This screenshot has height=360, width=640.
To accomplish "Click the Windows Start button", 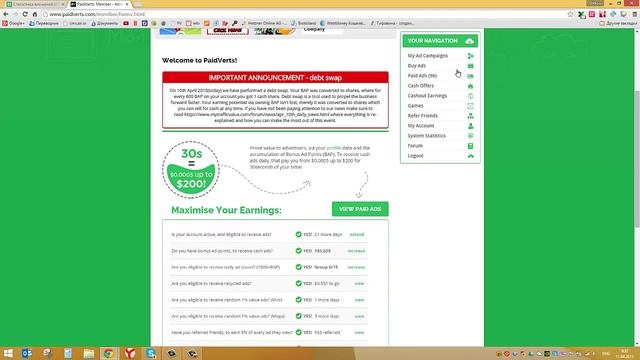I will (8, 353).
